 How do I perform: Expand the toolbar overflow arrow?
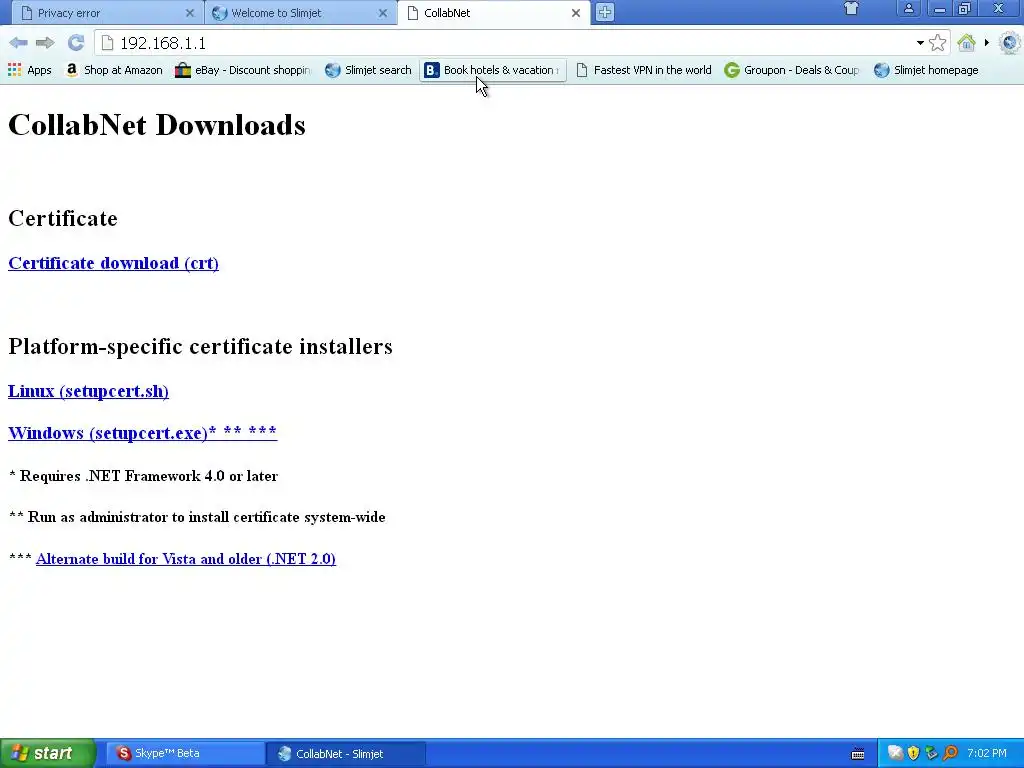point(987,43)
